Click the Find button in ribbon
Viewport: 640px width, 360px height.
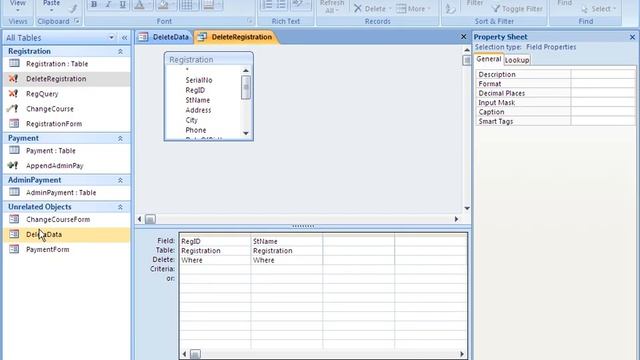click(564, 3)
